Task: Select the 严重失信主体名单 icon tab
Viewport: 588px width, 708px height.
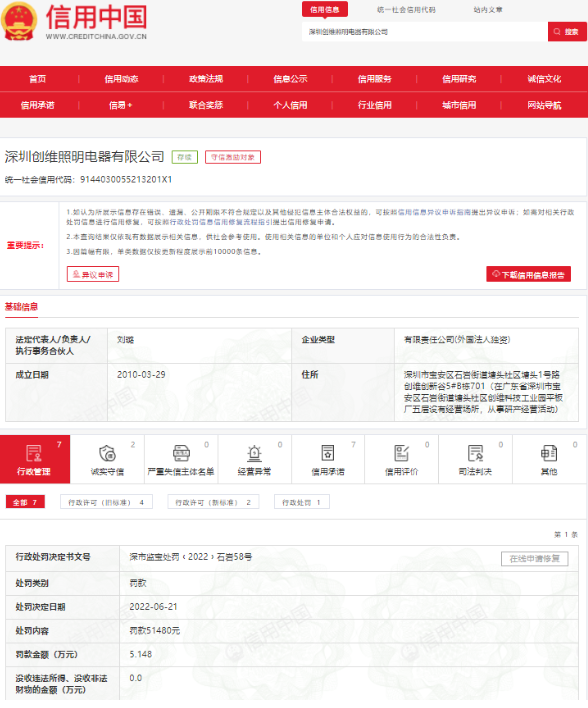Action: click(181, 459)
